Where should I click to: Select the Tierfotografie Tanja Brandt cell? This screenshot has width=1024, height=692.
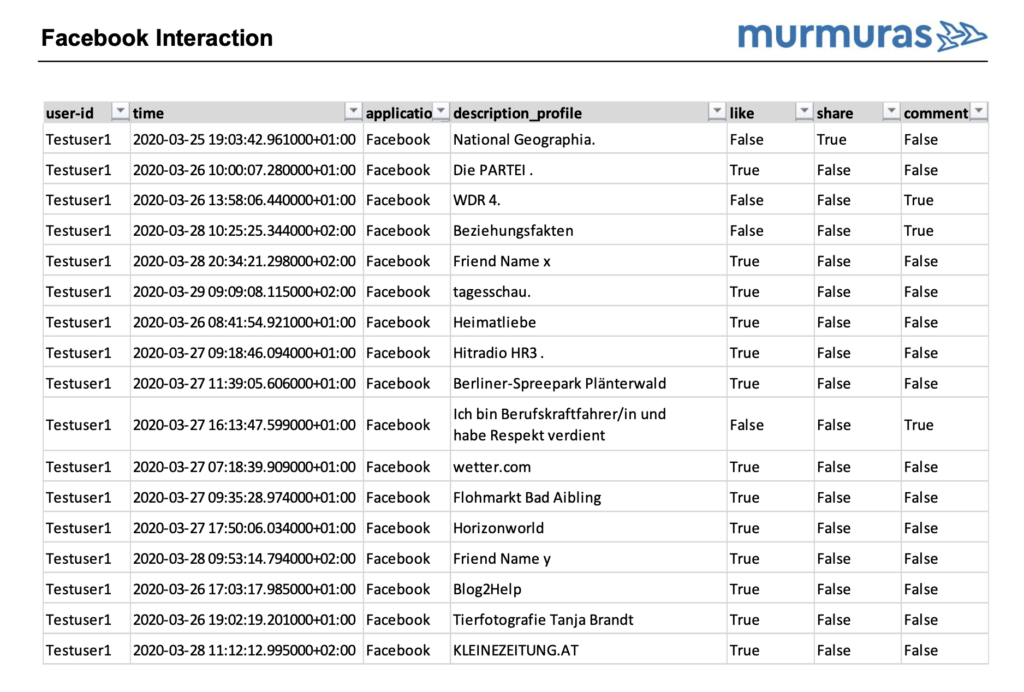[543, 620]
